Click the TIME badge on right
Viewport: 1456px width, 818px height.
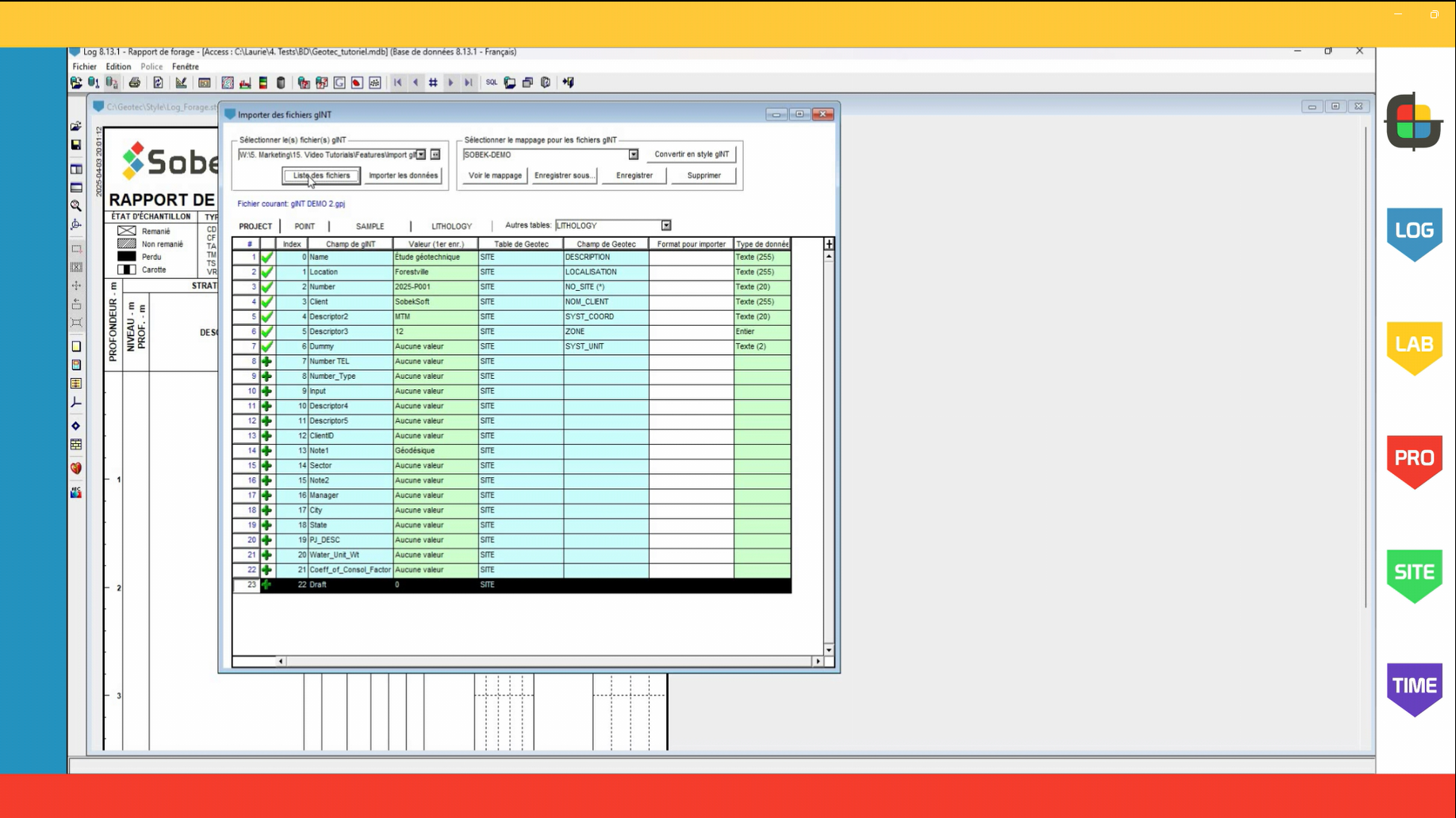pos(1414,689)
